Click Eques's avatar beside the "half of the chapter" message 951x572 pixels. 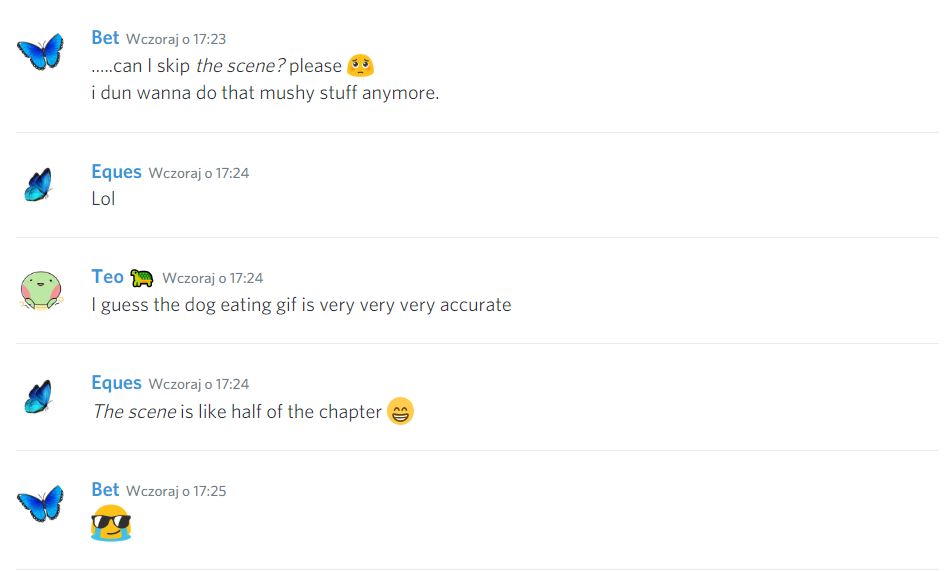pos(38,396)
